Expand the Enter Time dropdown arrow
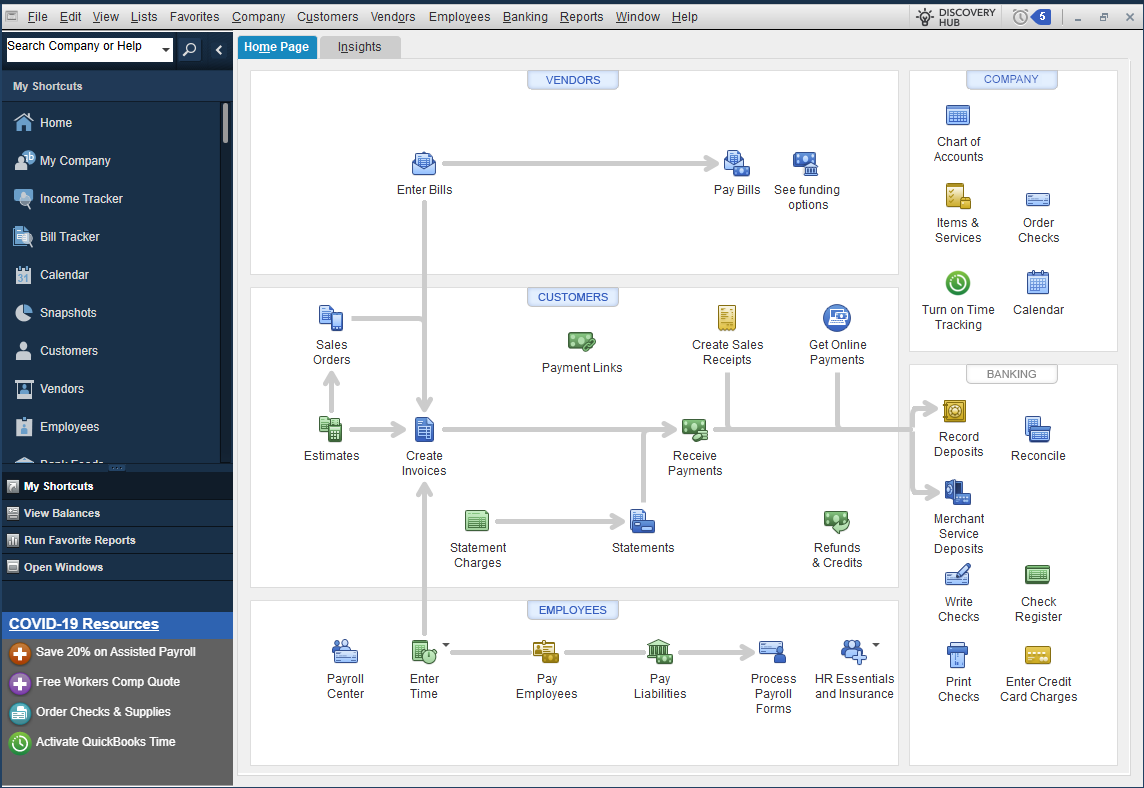This screenshot has height=788, width=1144. click(446, 645)
